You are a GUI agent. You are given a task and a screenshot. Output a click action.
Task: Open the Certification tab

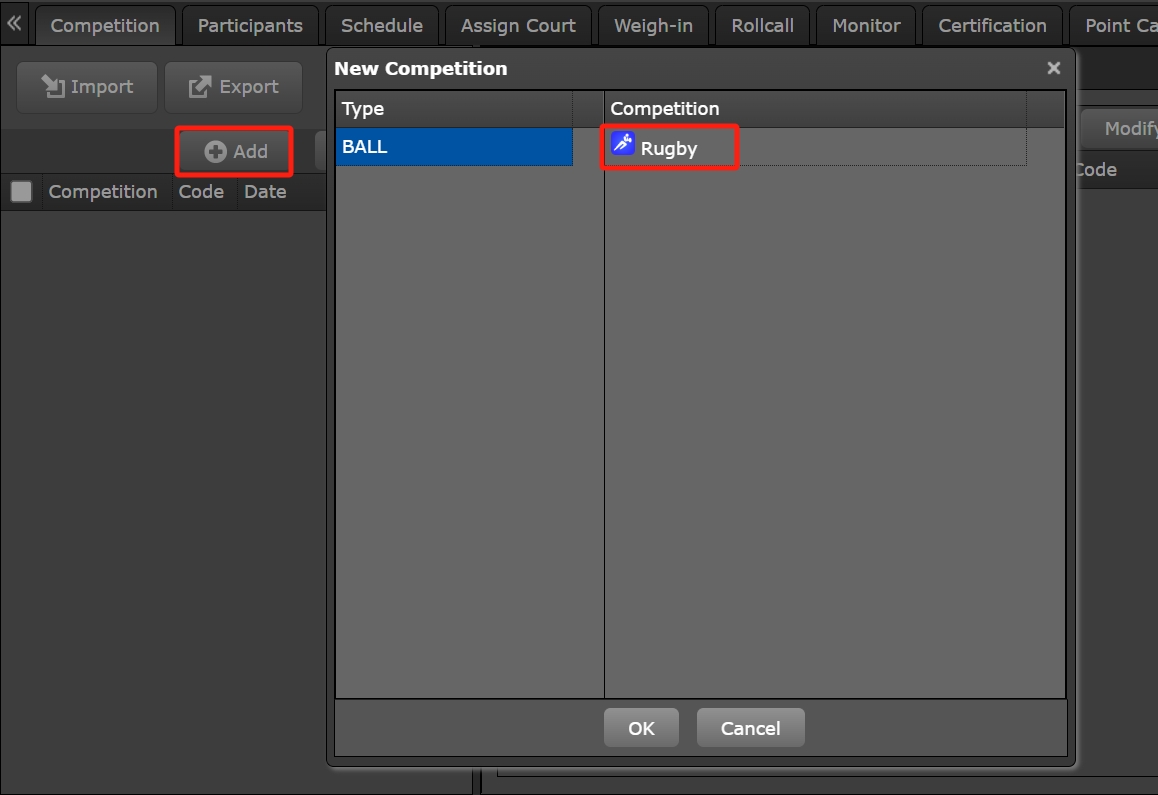pyautogui.click(x=992, y=26)
